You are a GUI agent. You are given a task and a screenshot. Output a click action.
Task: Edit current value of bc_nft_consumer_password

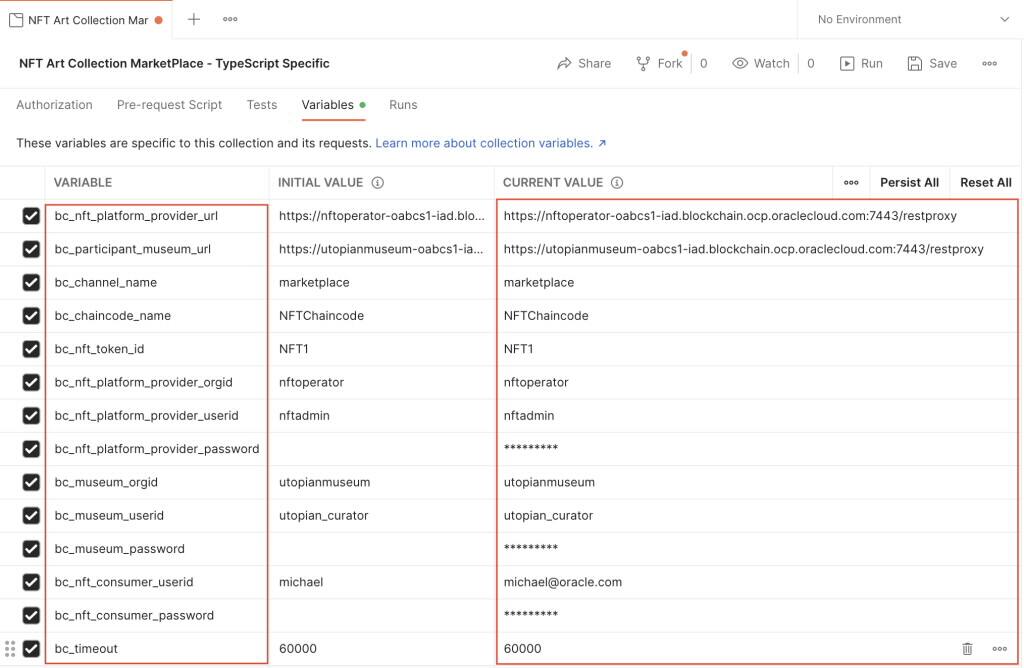(x=757, y=615)
